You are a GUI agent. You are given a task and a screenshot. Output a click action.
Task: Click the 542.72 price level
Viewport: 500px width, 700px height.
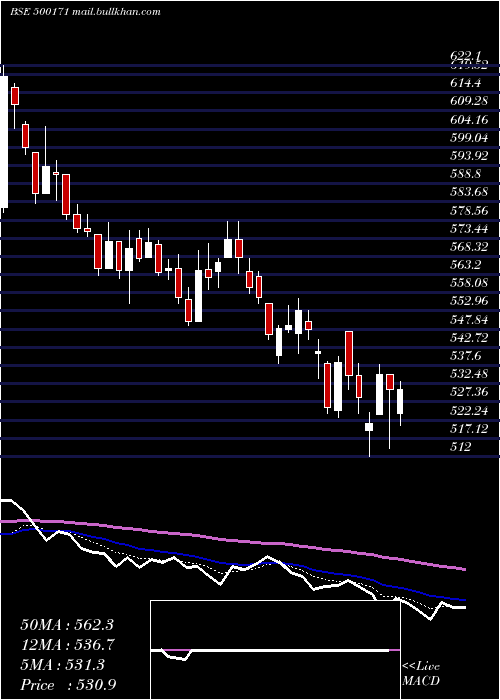coord(469,338)
